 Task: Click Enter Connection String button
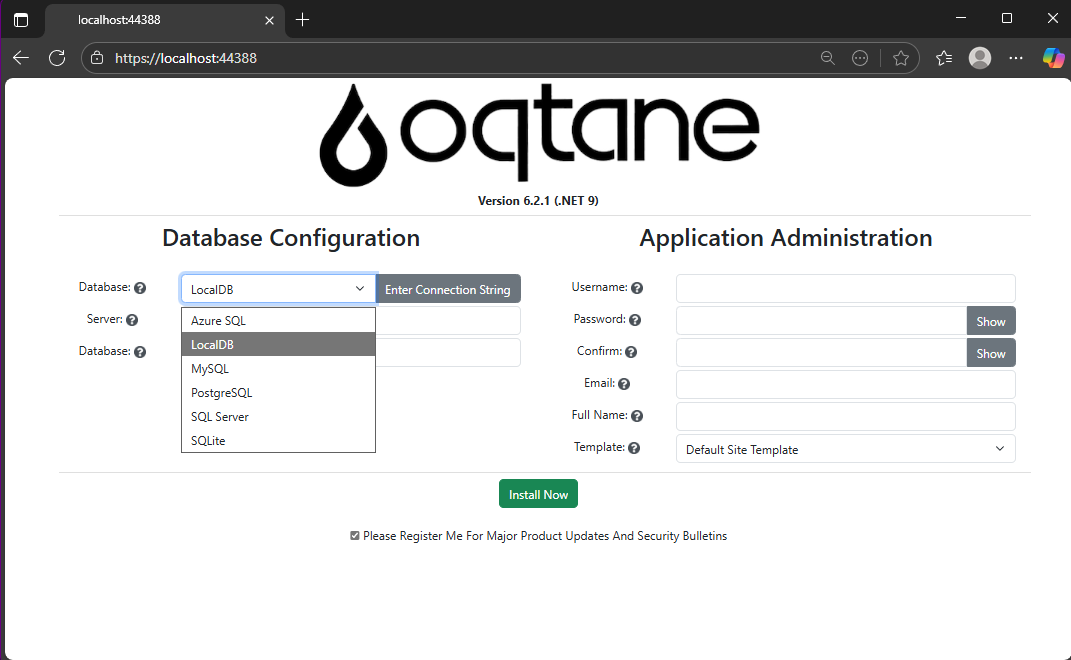(x=448, y=289)
